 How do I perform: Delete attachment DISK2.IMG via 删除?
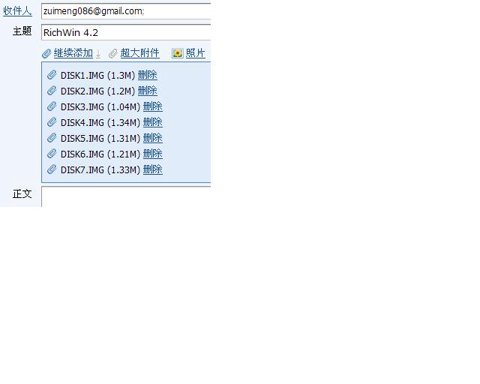tap(147, 91)
